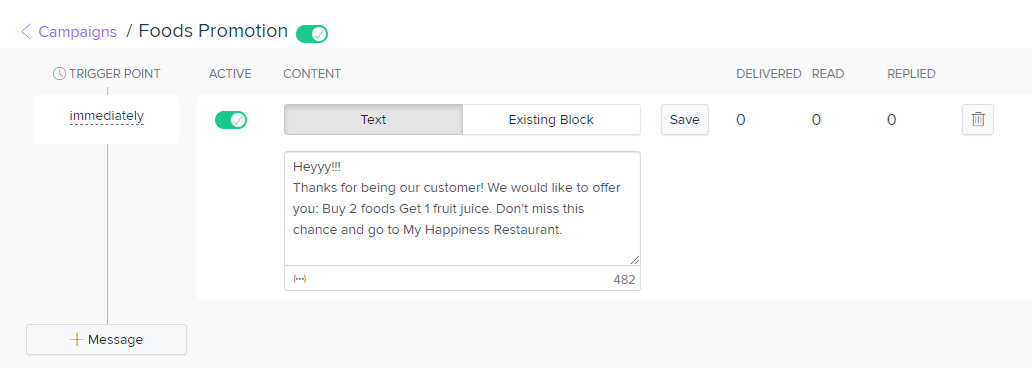Click the clock icon next to Trigger Point

[x=59, y=74]
